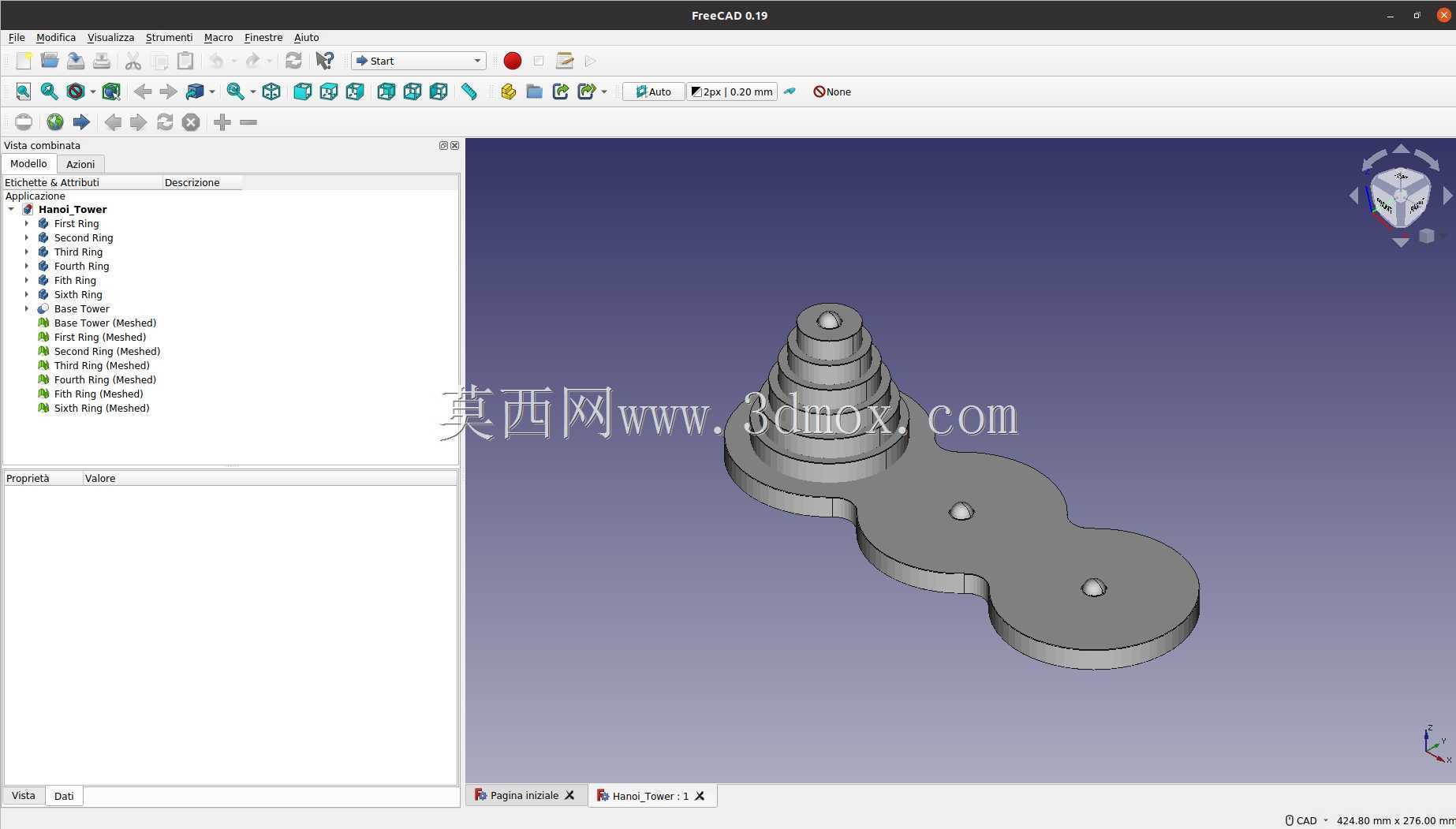Set left view icon
Viewport: 1456px width, 829px height.
pyautogui.click(x=439, y=91)
